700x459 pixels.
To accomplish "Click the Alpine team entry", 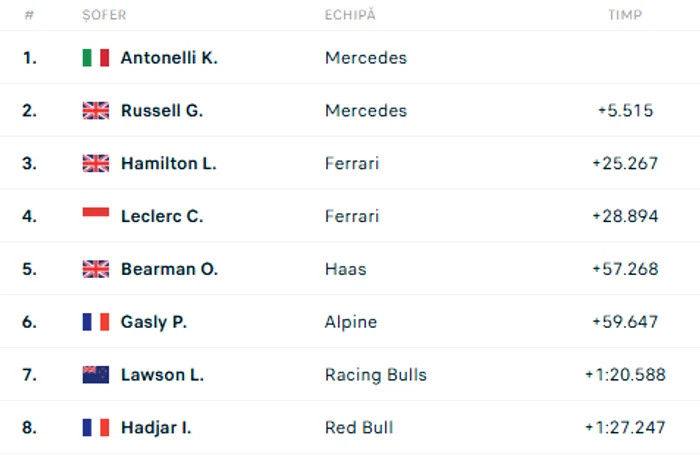I will 351,322.
